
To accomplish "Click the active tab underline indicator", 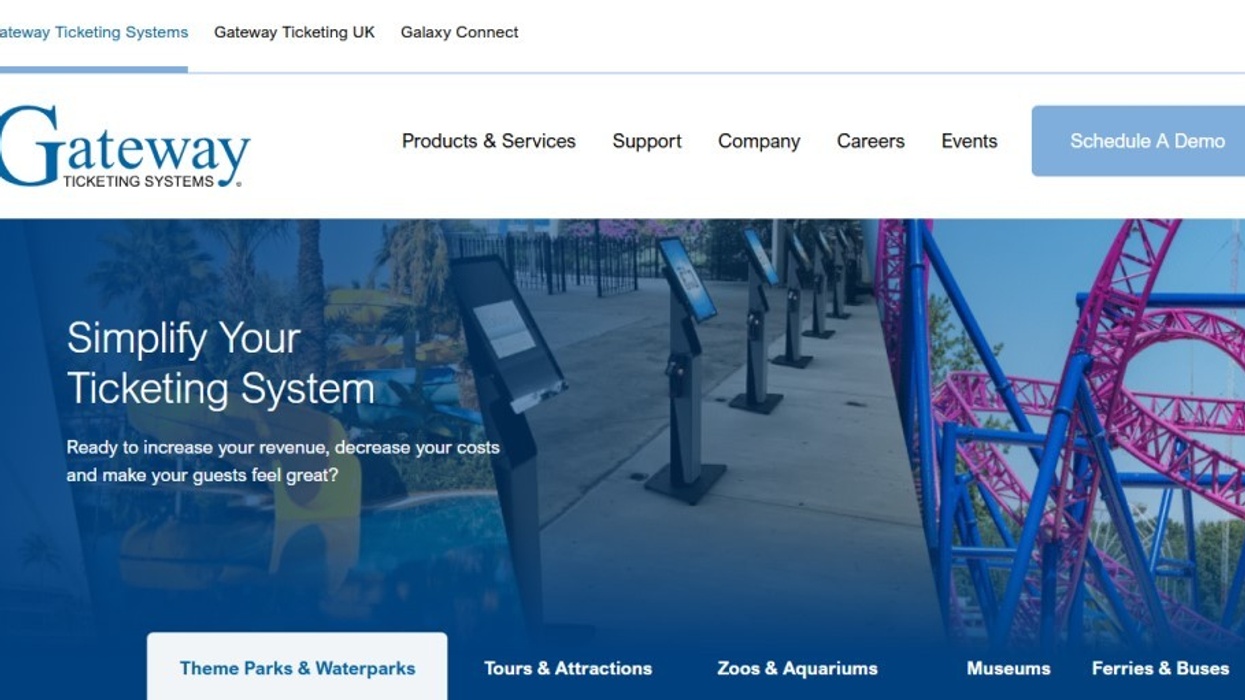I will pos(95,69).
